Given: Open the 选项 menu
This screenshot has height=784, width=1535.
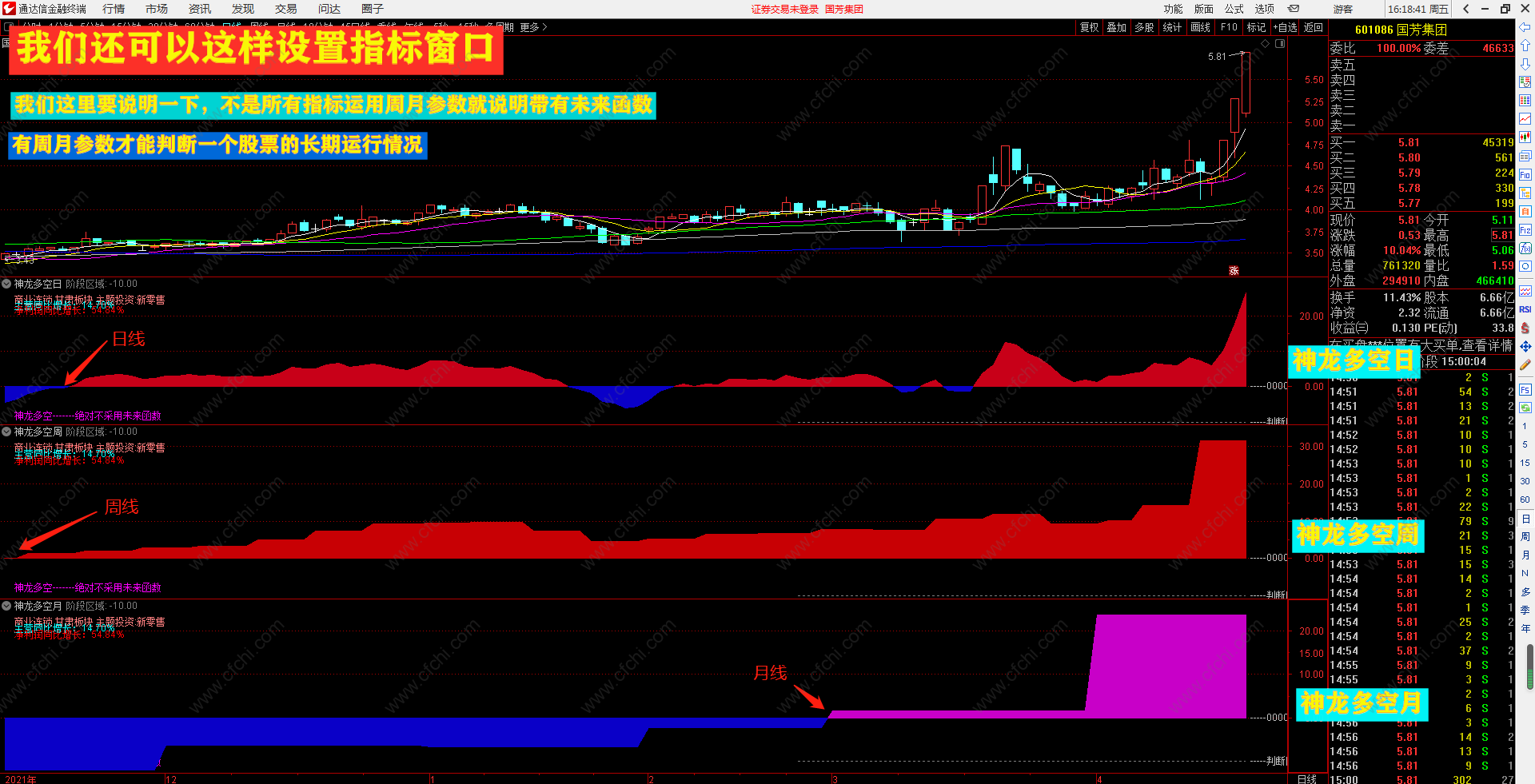Looking at the screenshot, I should click(1264, 9).
